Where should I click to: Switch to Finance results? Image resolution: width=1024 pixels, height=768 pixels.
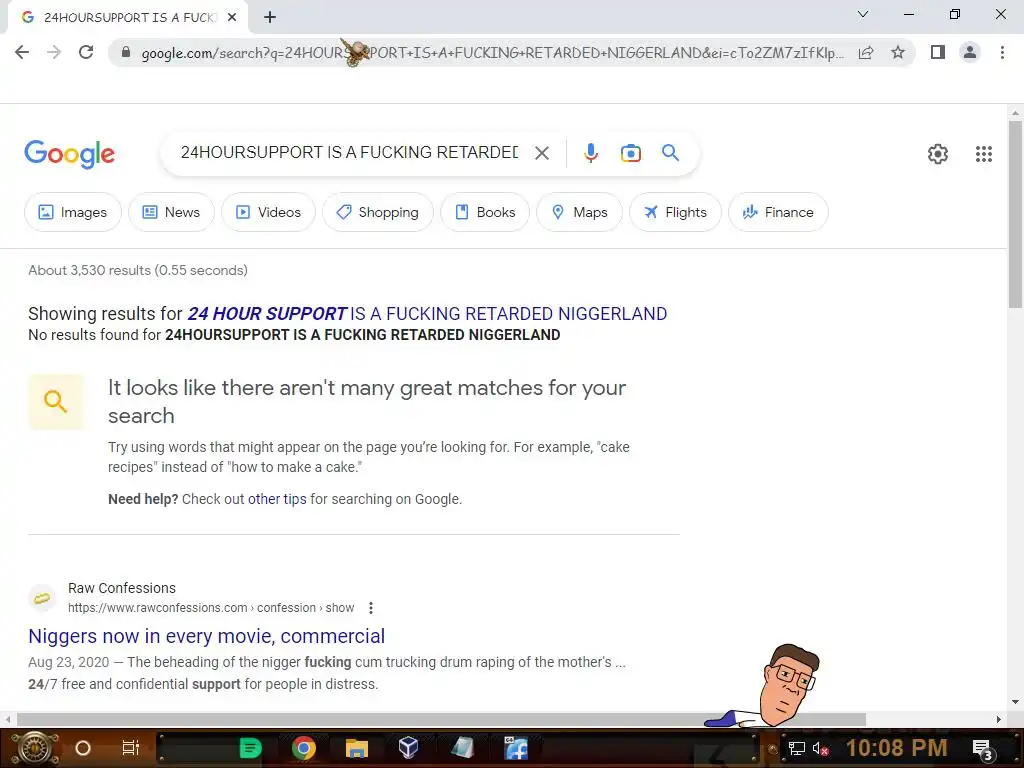pos(778,212)
